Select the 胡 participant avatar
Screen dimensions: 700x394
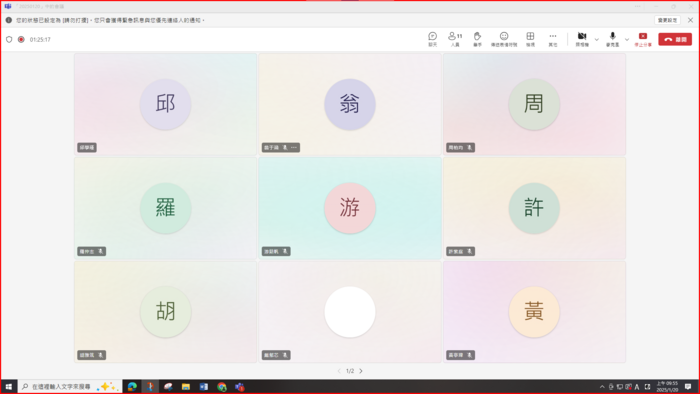[x=166, y=311]
